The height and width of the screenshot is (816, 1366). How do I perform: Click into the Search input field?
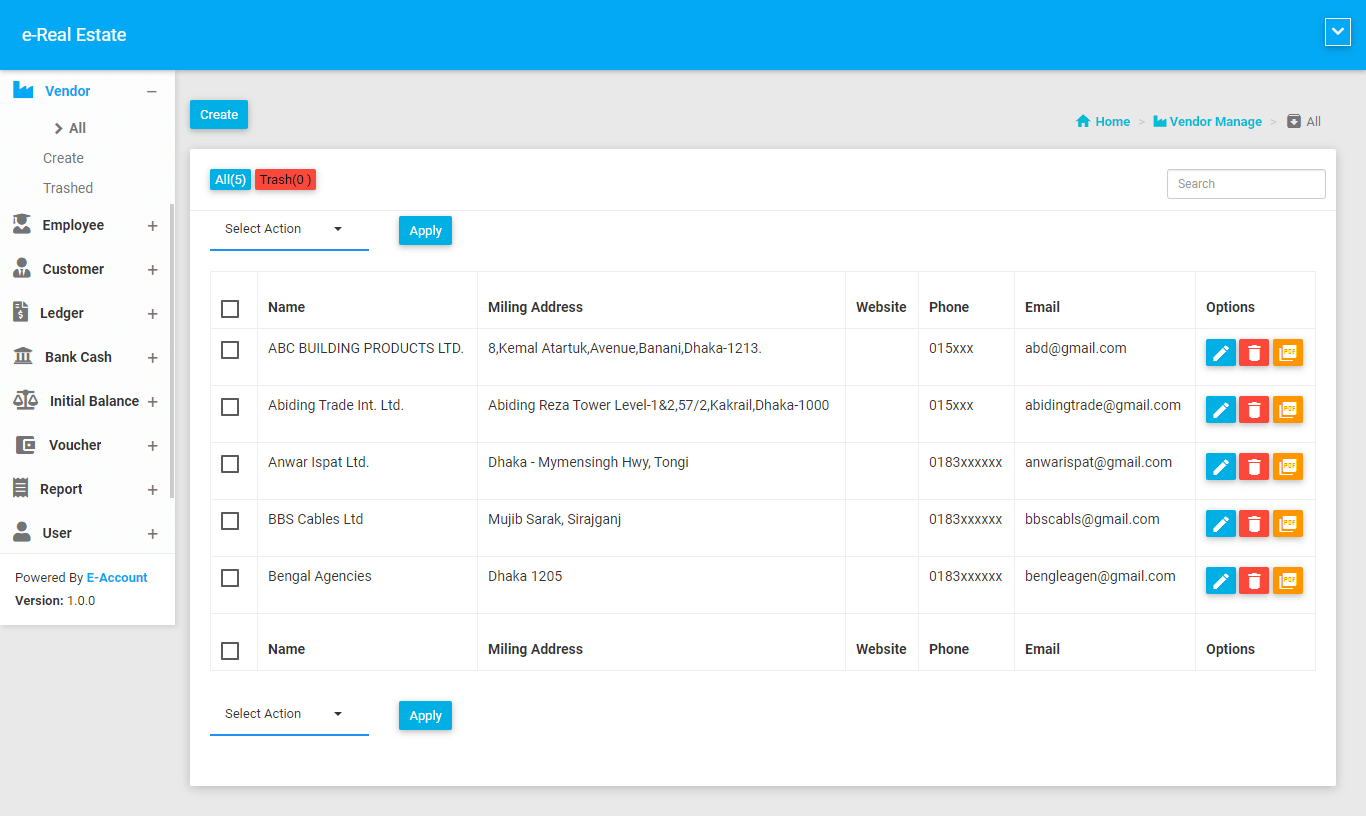(1245, 184)
